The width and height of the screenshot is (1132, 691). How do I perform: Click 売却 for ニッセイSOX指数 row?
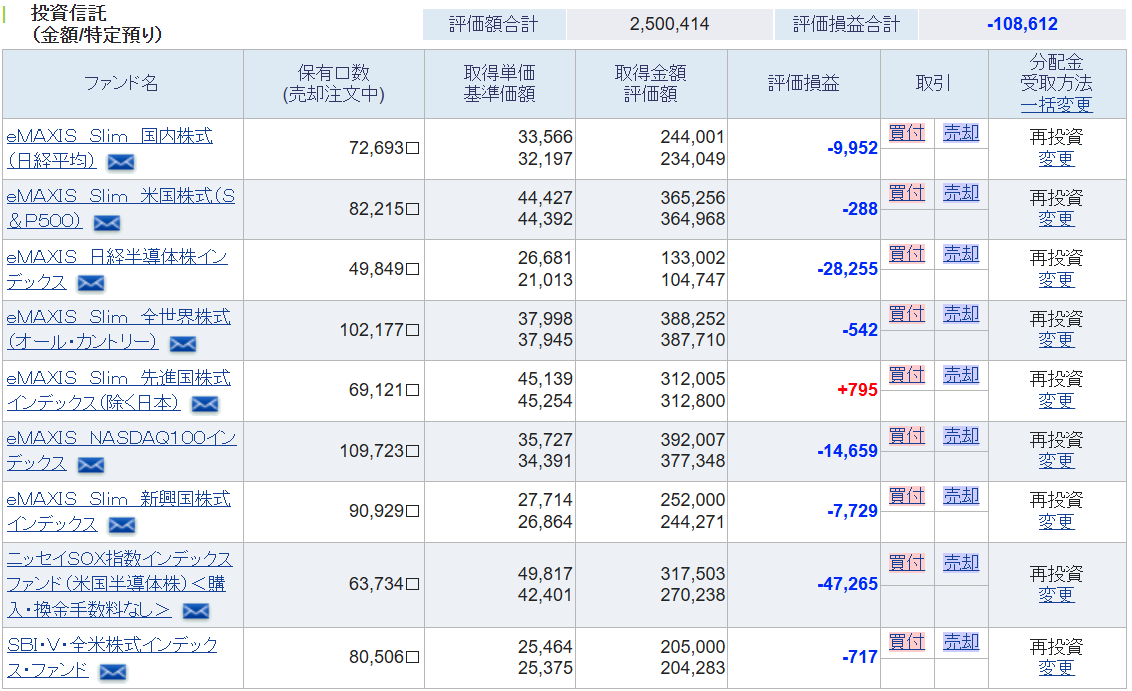click(x=961, y=562)
